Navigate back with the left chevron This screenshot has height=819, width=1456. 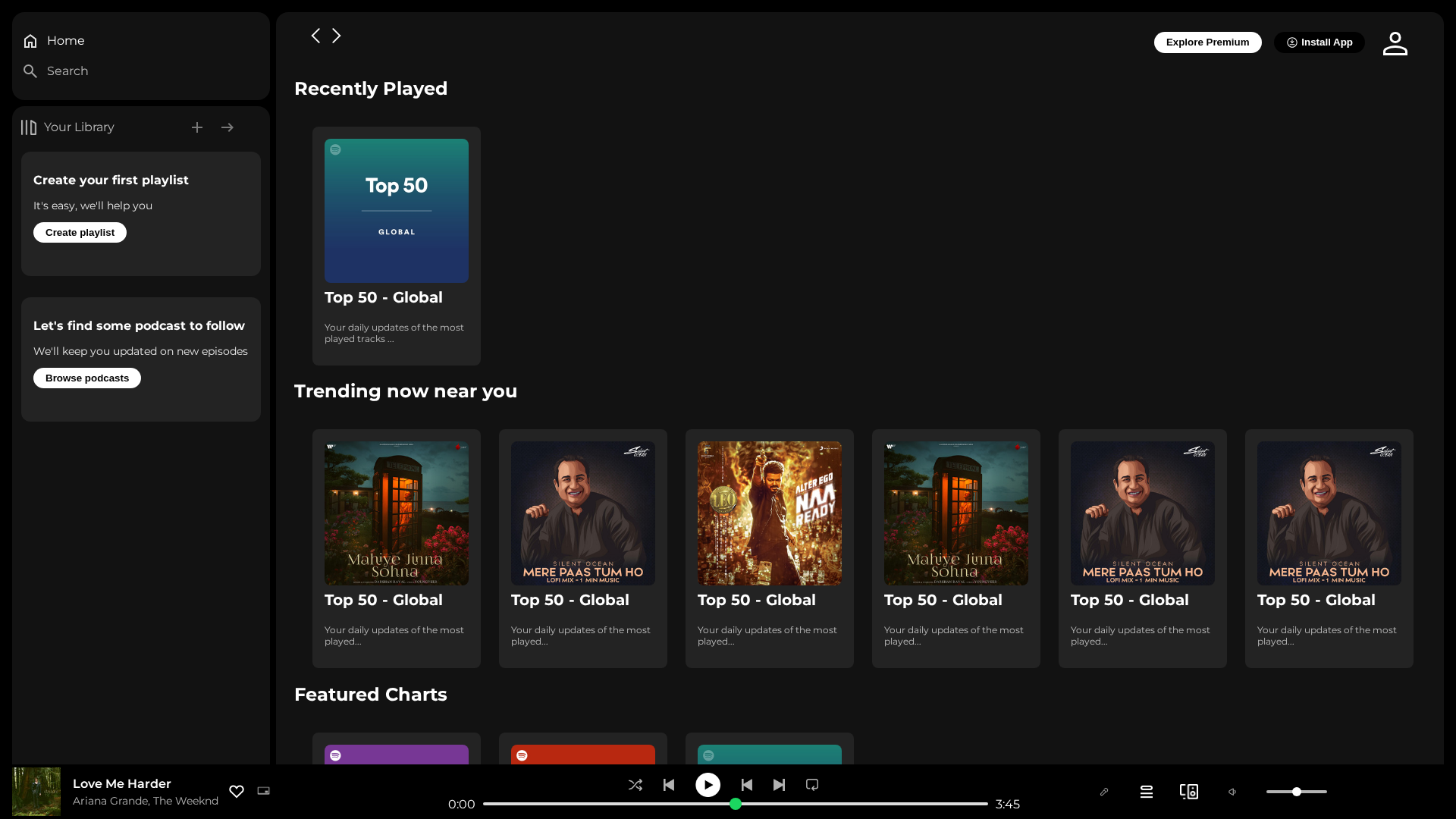click(315, 36)
